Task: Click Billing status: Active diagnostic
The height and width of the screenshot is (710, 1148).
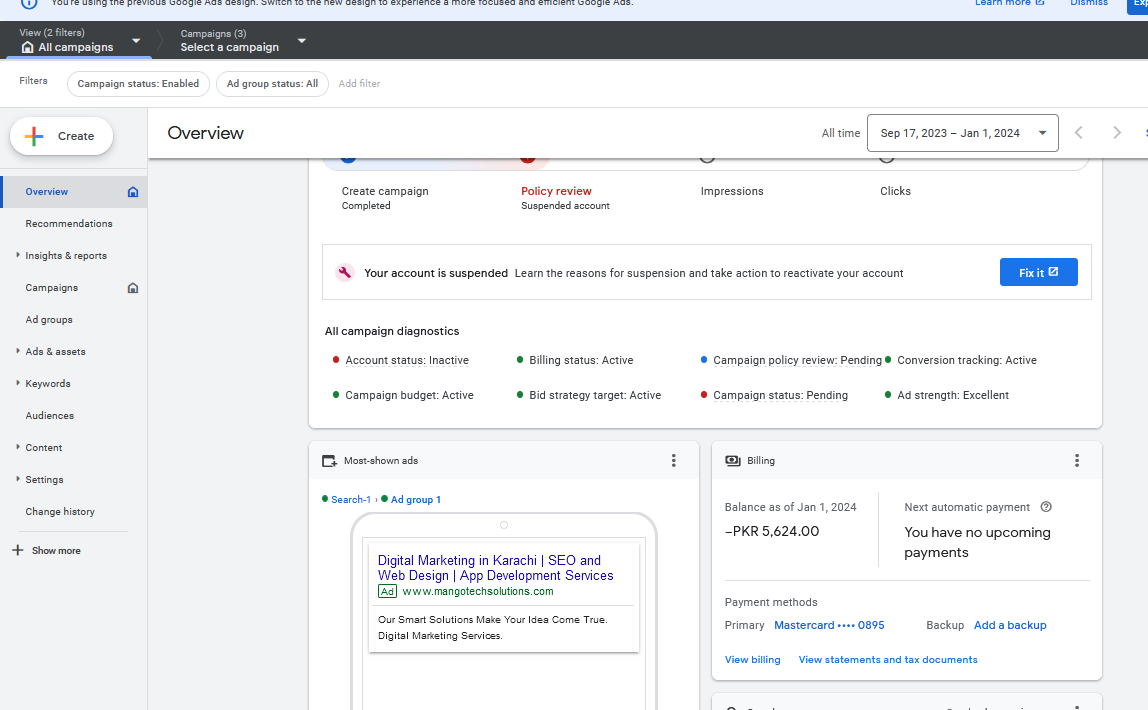Action: coord(581,360)
